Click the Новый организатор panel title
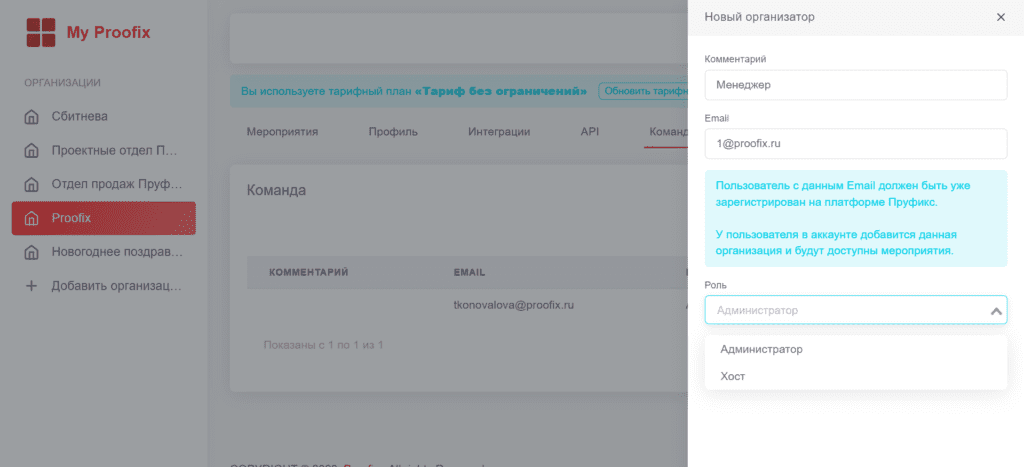Image resolution: width=1024 pixels, height=467 pixels. point(760,17)
